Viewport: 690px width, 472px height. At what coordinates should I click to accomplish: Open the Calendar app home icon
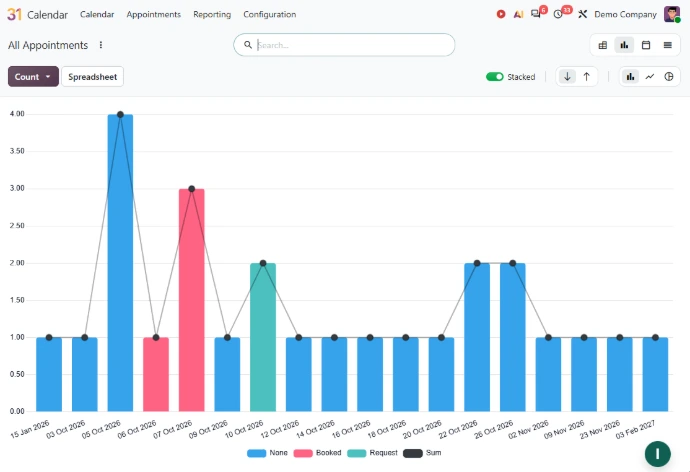click(x=14, y=15)
